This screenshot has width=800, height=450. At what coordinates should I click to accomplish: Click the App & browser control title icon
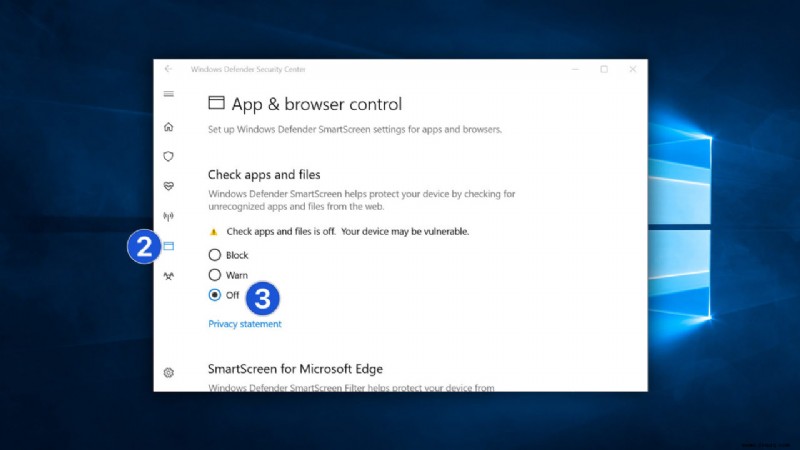tap(216, 103)
